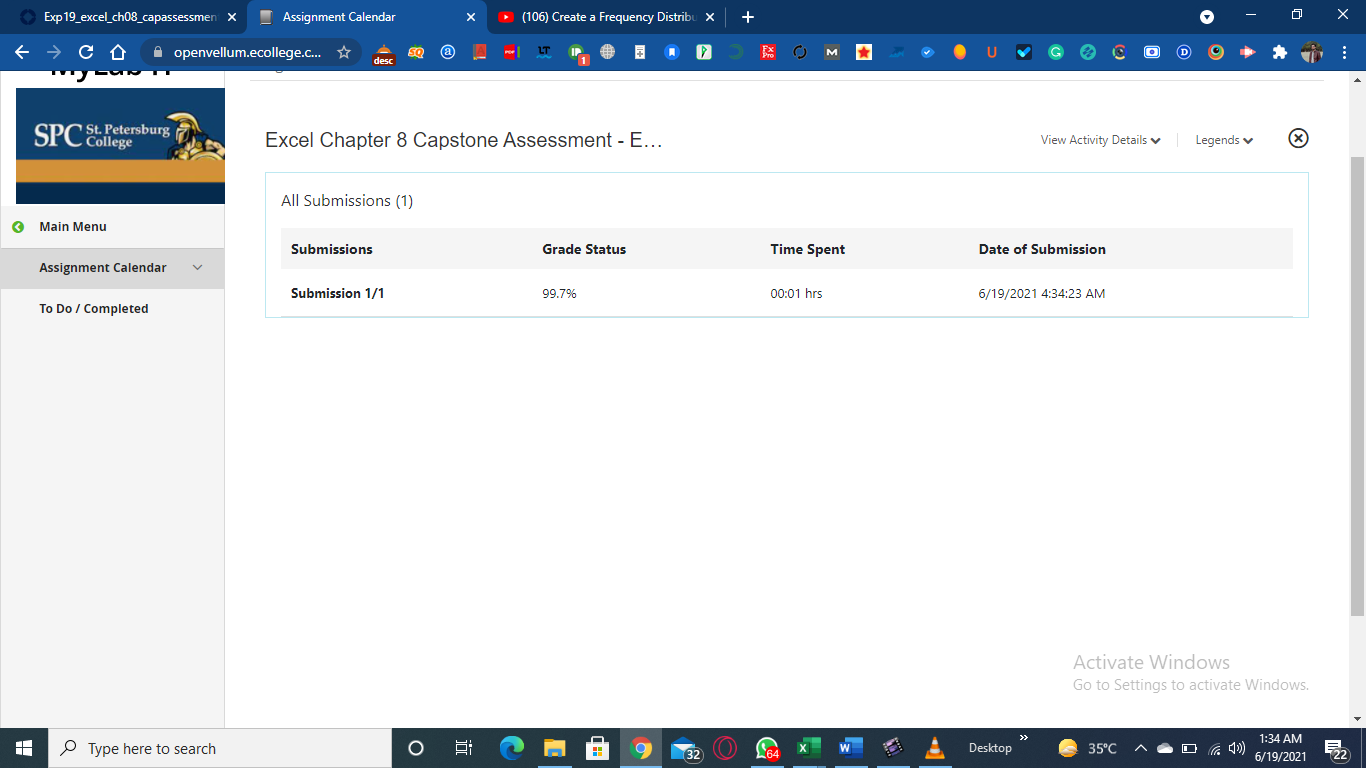Open Task View on the taskbar
Screen dimensions: 1366x768
coord(464,748)
